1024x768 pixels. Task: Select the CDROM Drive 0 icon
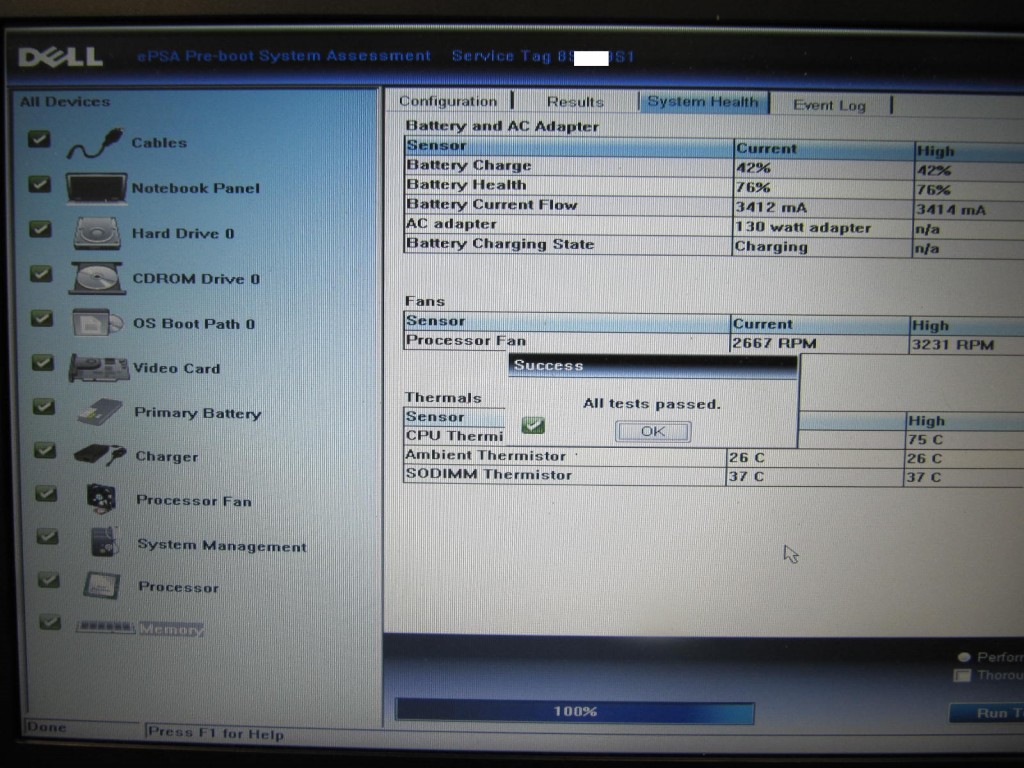[97, 278]
